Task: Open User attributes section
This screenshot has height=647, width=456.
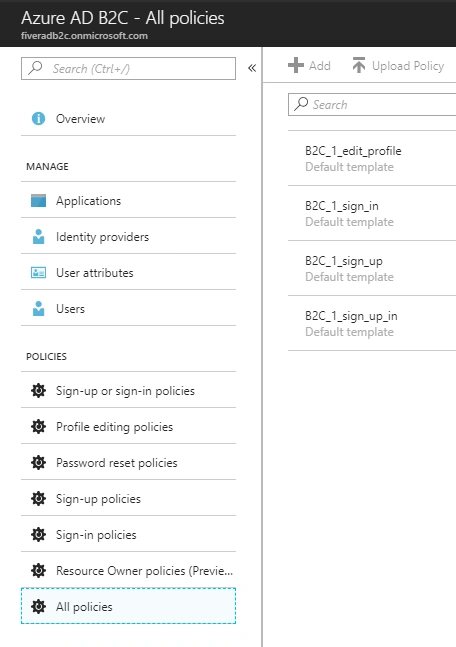Action: tap(128, 273)
